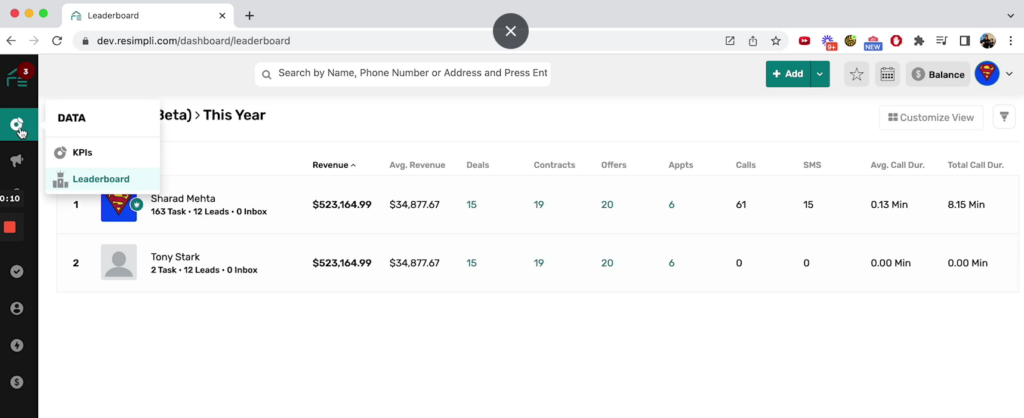Click the dollar sign icon in left sidebar

click(x=17, y=381)
